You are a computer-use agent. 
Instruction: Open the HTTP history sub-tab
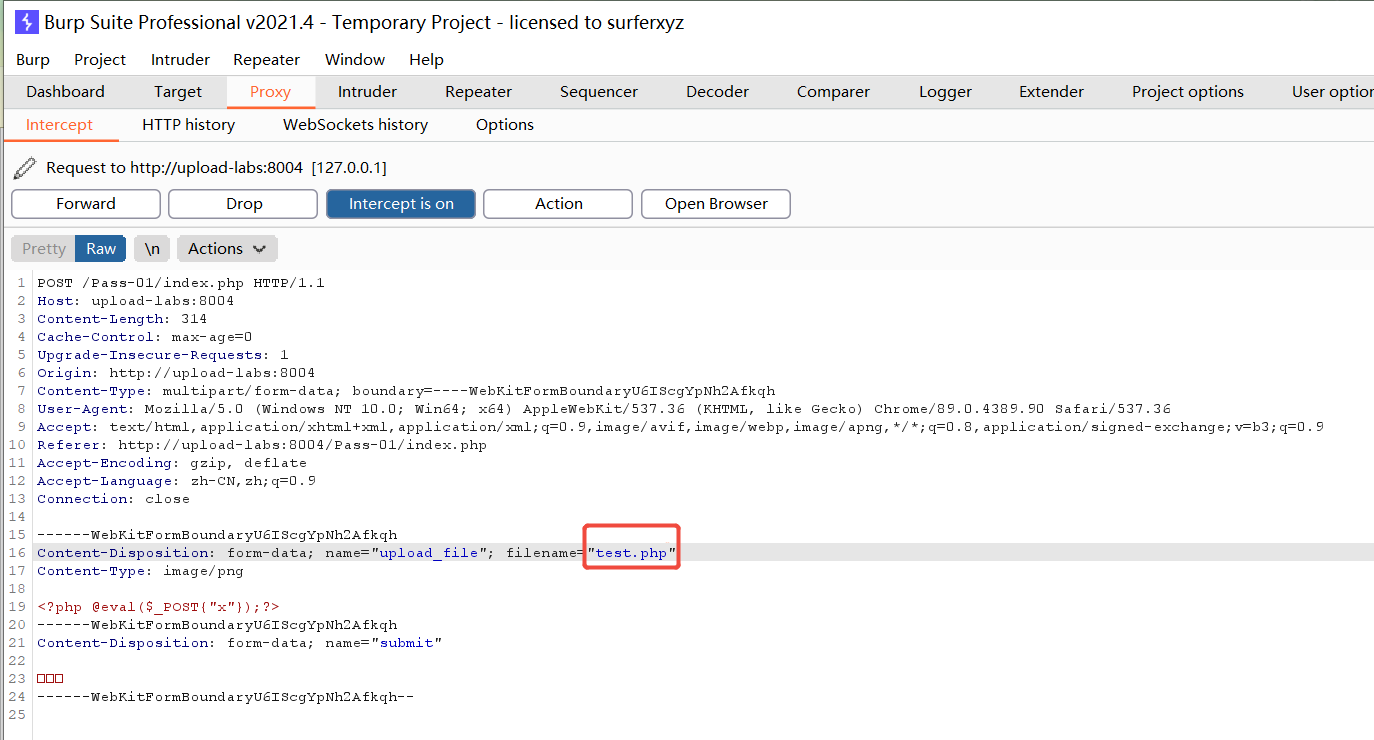point(188,125)
